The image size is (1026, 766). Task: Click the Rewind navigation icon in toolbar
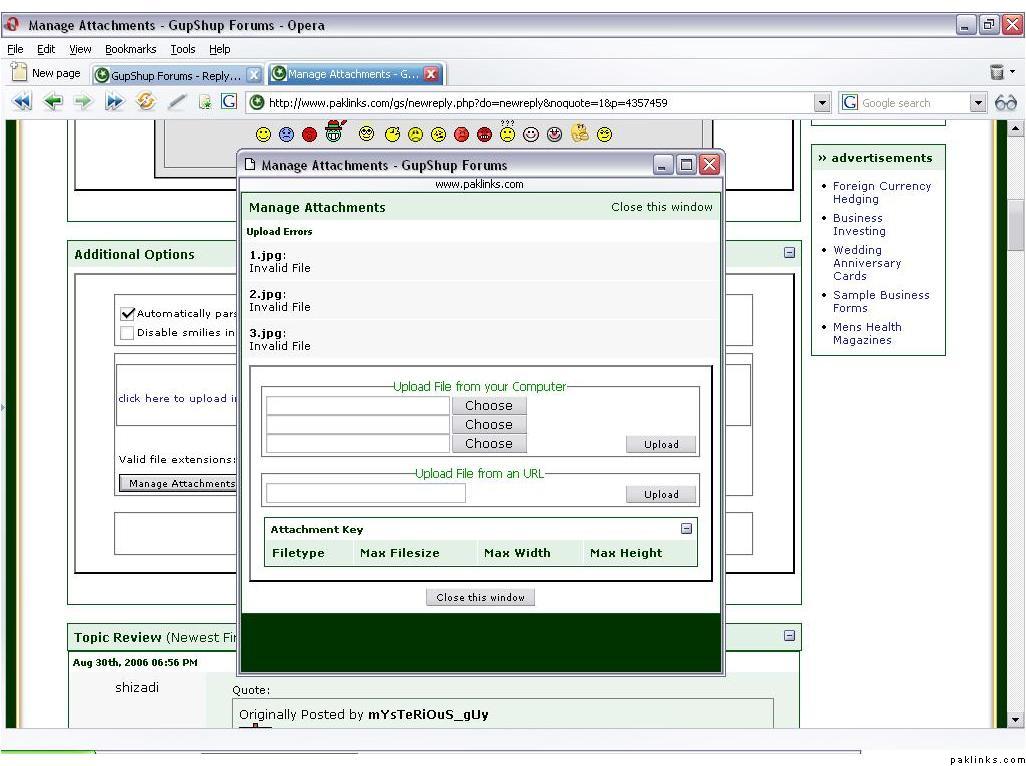point(22,102)
